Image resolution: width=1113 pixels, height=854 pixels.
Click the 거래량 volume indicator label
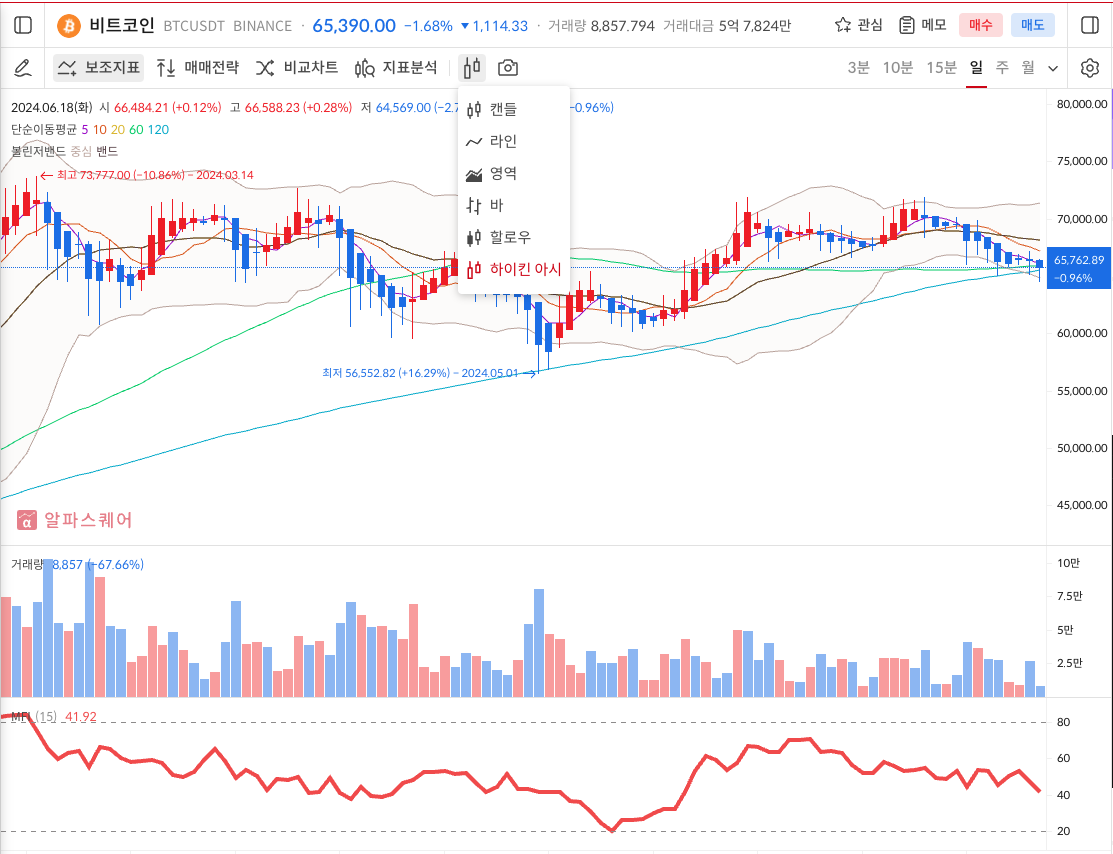coord(27,564)
